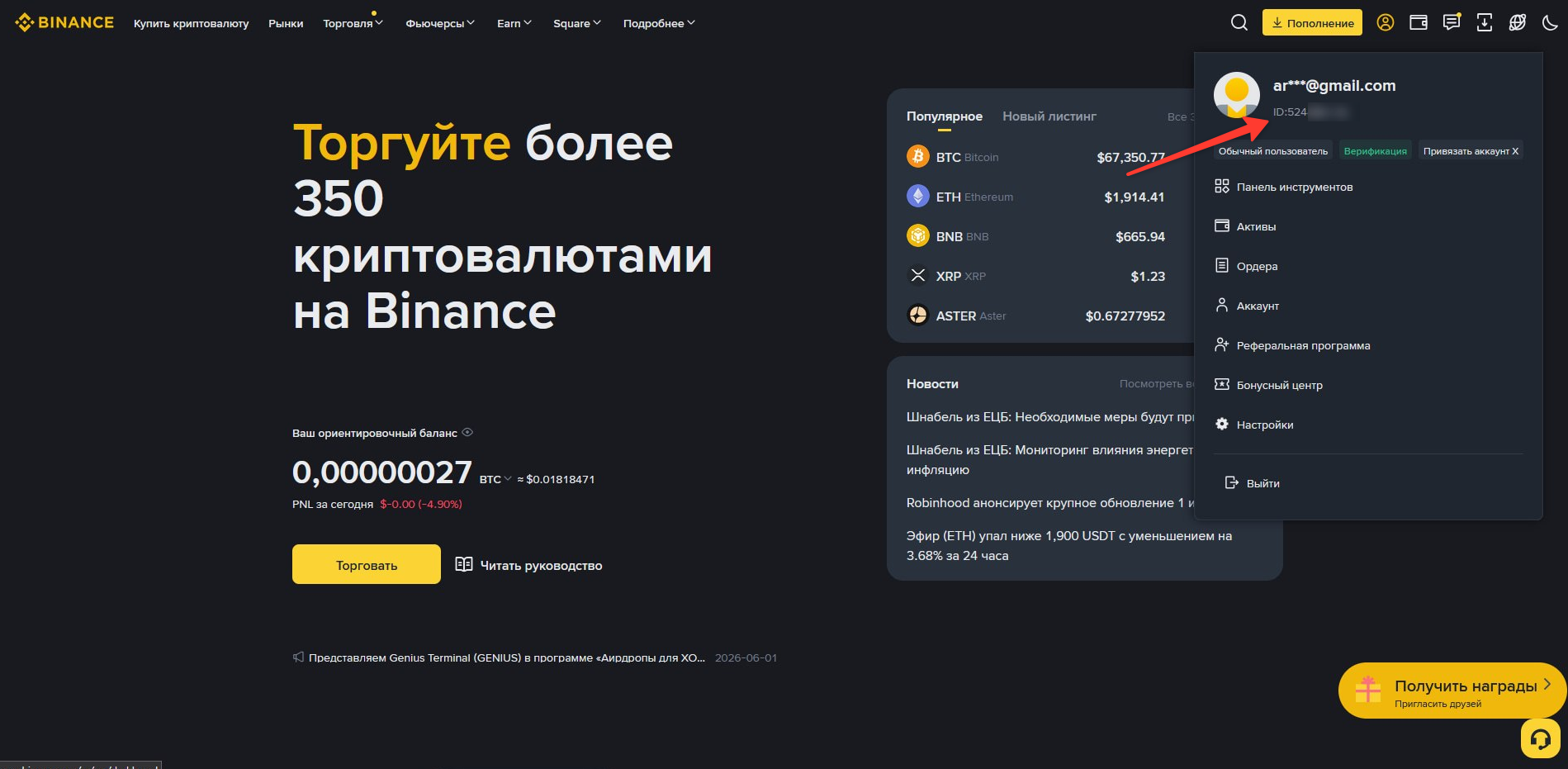Image resolution: width=1568 pixels, height=769 pixels.
Task: Click the Обычный пользователь badge
Action: [1273, 151]
